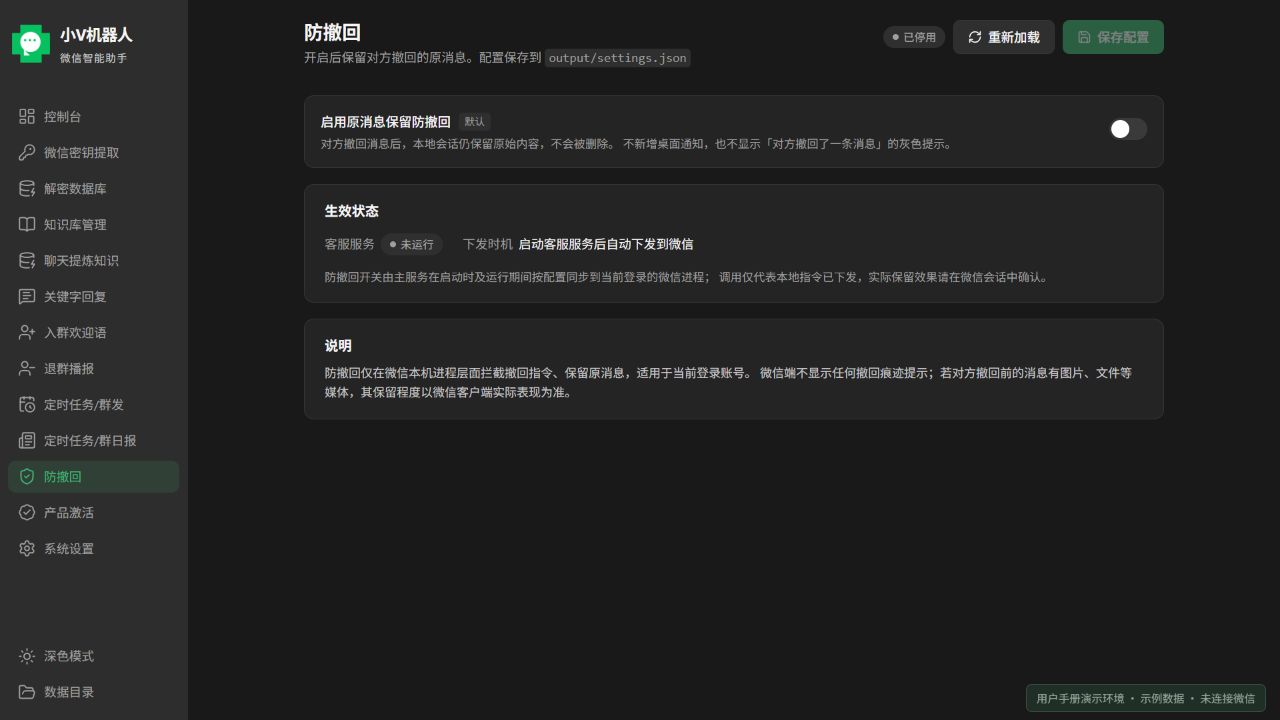Click the 说明 heading

click(338, 346)
